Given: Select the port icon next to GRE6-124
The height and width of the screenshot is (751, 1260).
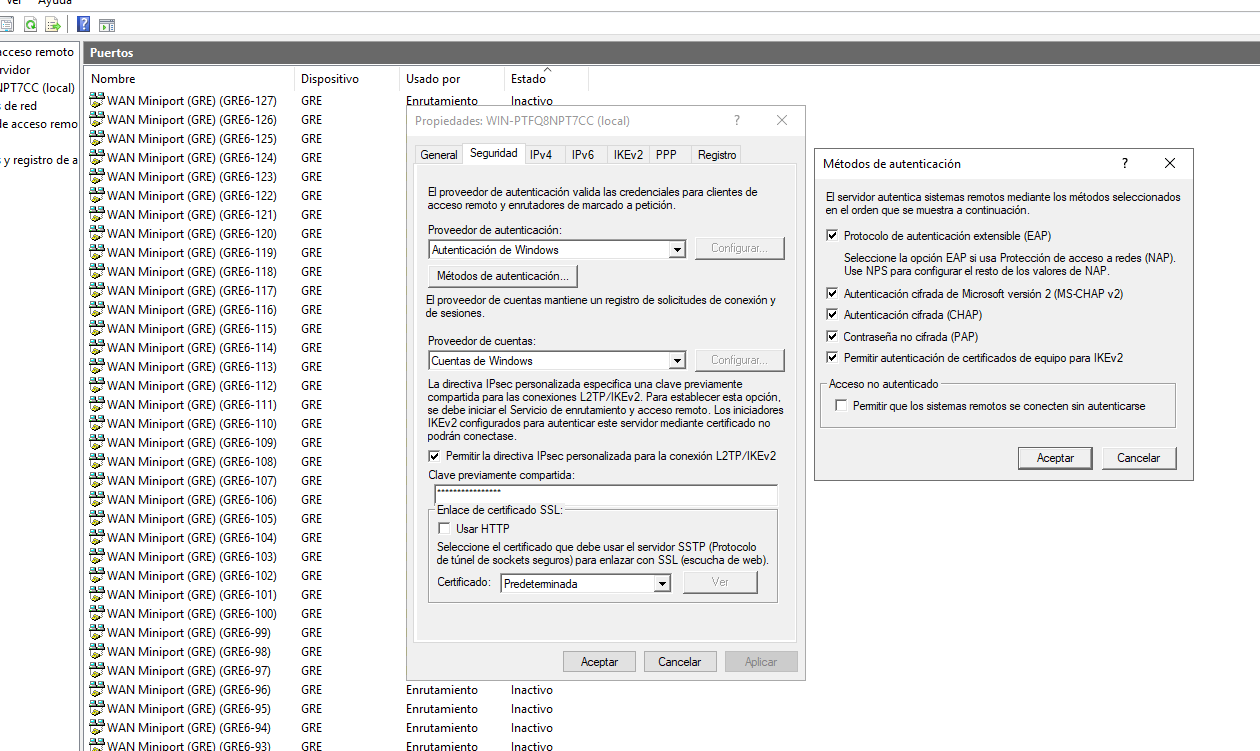Looking at the screenshot, I should click(x=97, y=158).
